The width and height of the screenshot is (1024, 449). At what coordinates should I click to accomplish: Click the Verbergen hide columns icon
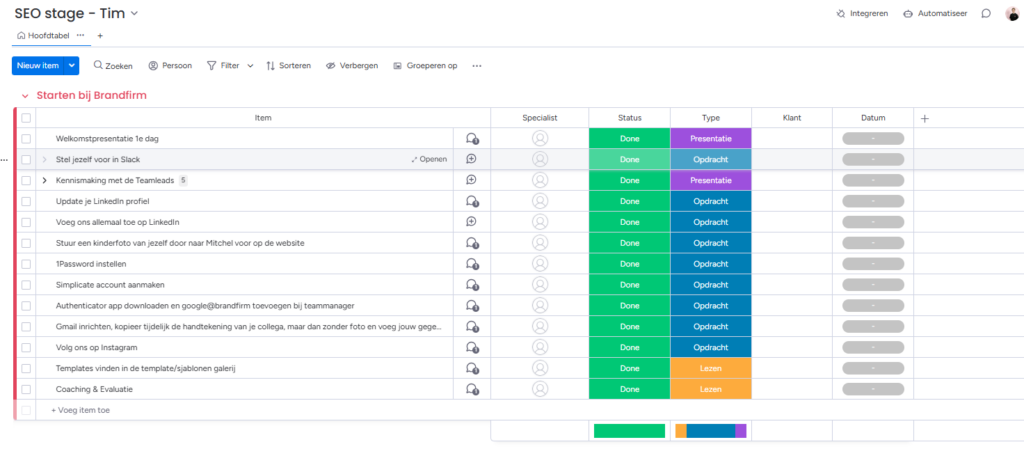[330, 66]
